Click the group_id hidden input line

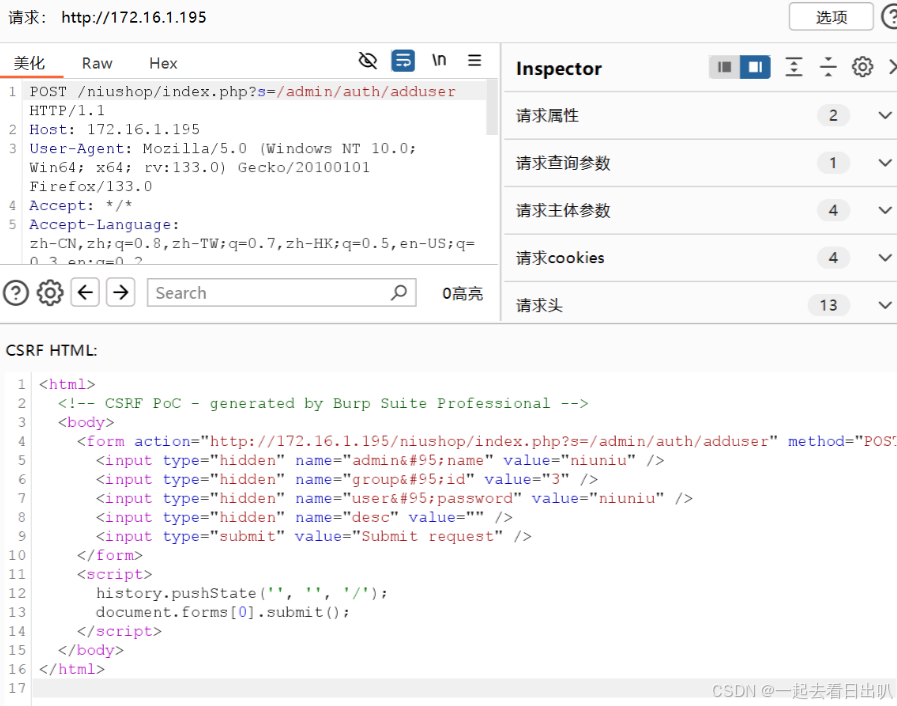pyautogui.click(x=347, y=479)
